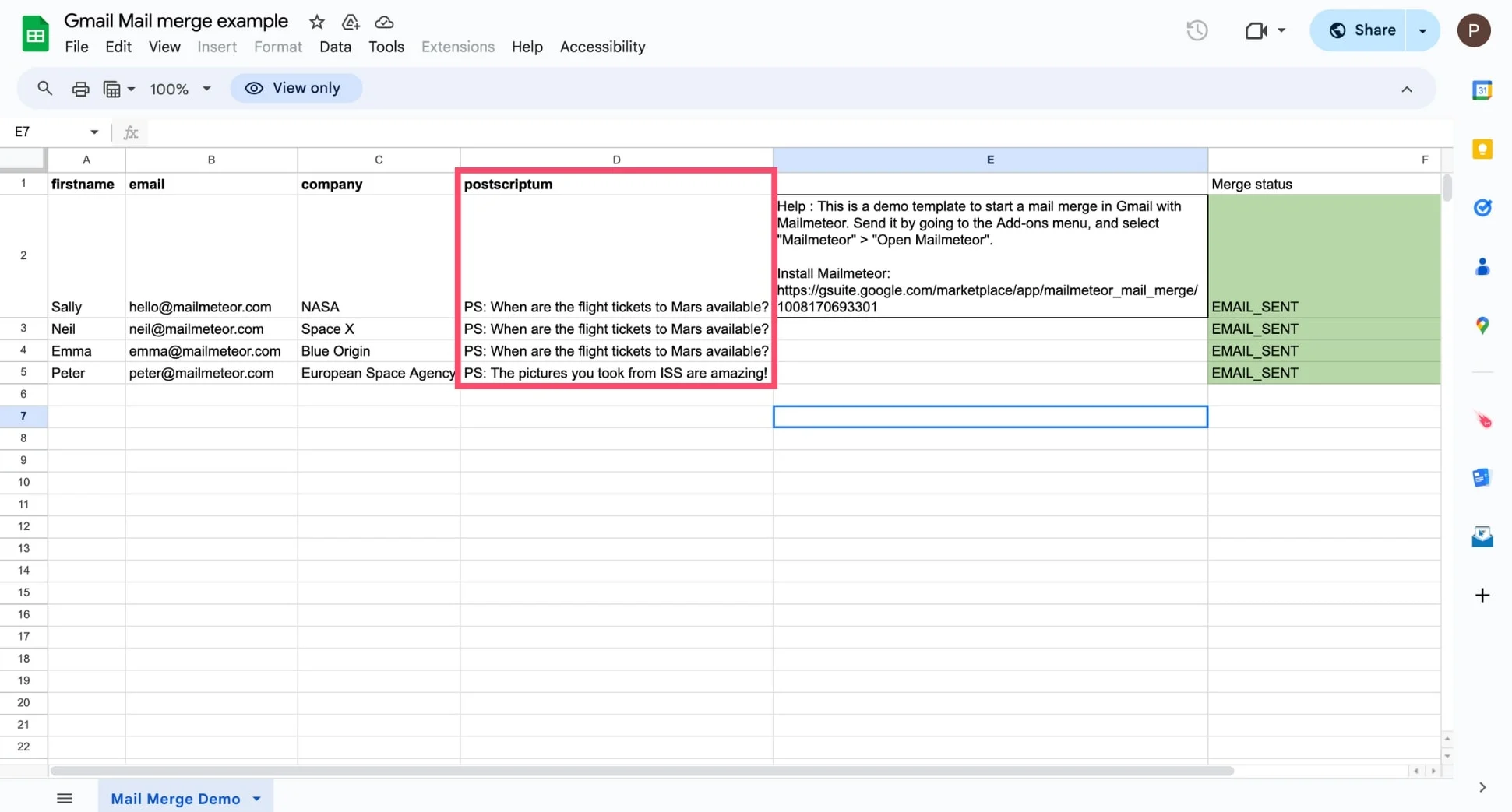Open the version history clock icon
Viewport: 1512px width, 812px height.
point(1197,30)
